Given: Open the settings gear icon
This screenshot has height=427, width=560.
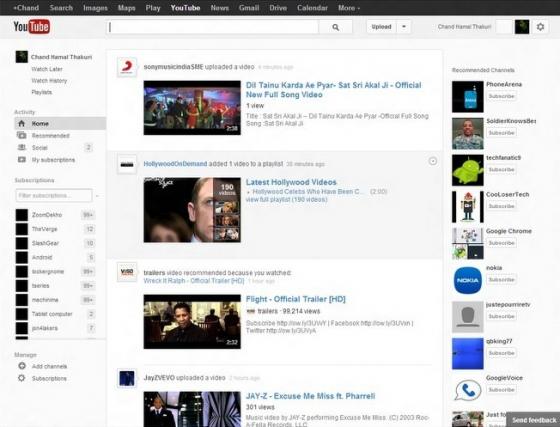Looking at the screenshot, I should 540,27.
